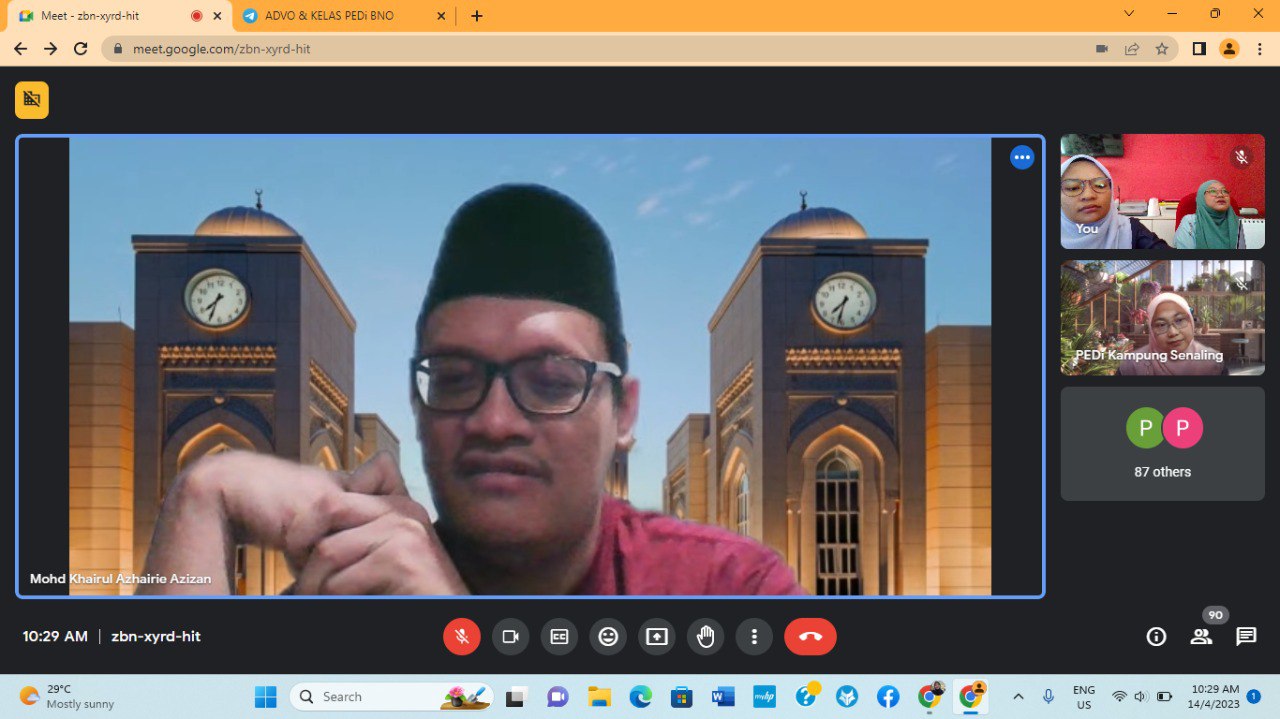Click the Mohd Khairul Azhairie Azizan name label
The height and width of the screenshot is (719, 1280).
tap(120, 579)
